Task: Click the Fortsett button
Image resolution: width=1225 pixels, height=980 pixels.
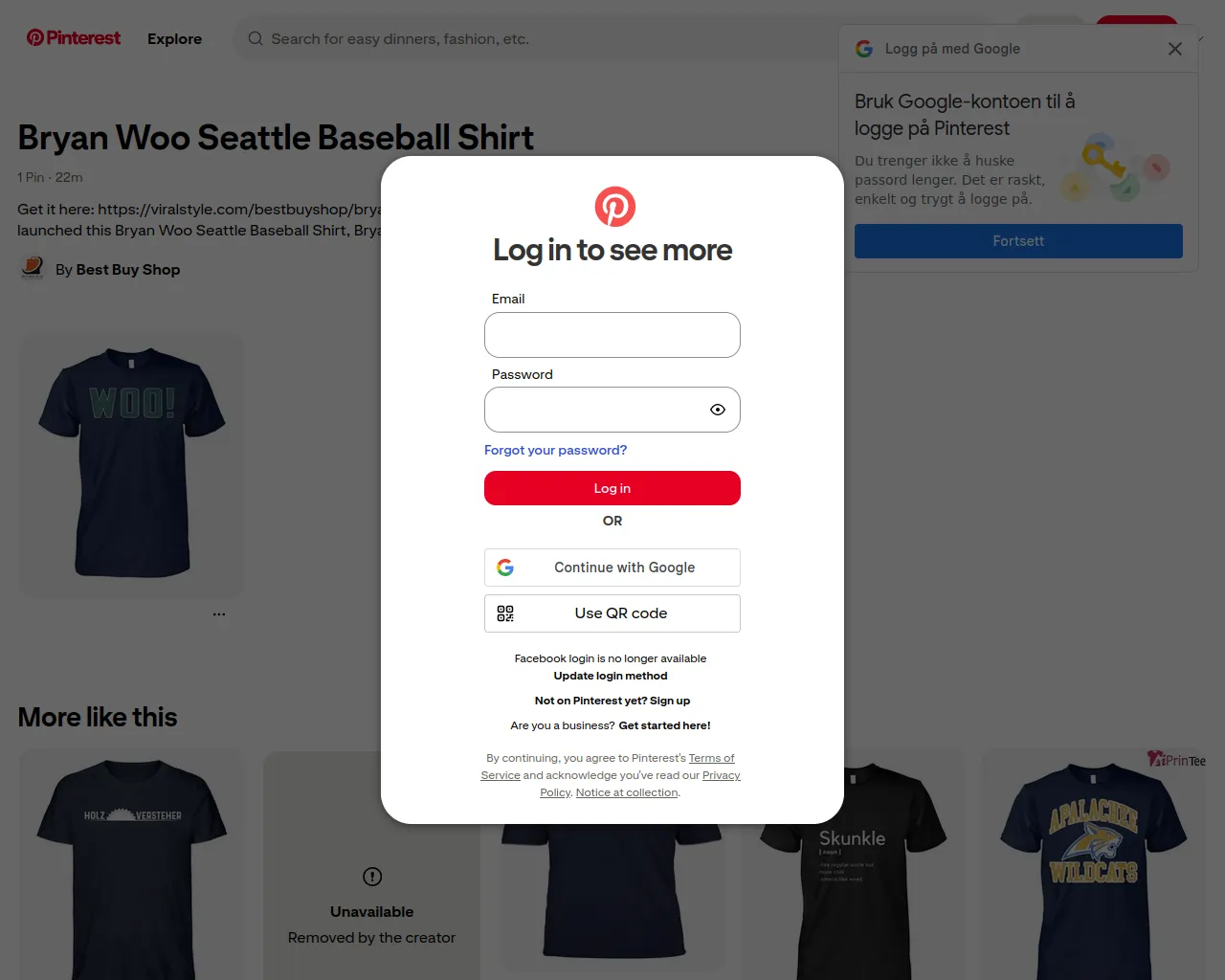Action: [x=1018, y=241]
